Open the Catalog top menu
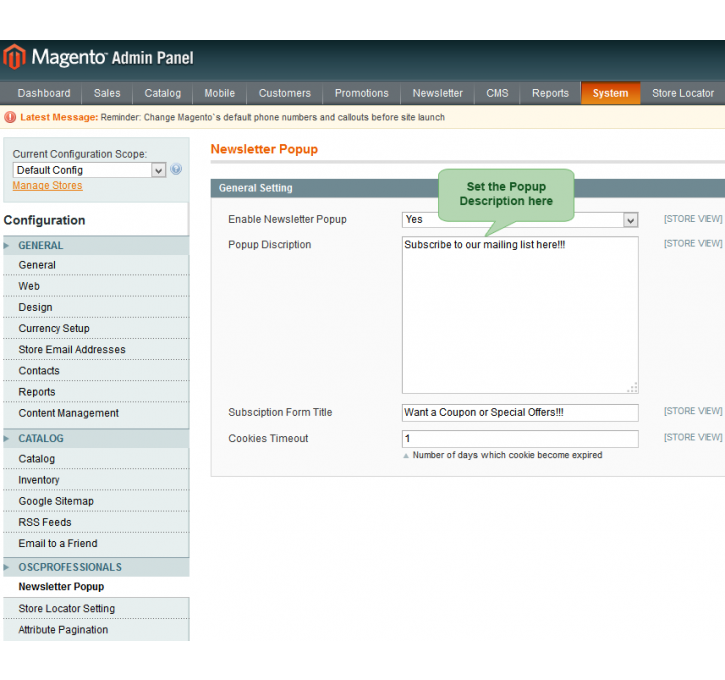This screenshot has height=680, width=725. pos(162,93)
